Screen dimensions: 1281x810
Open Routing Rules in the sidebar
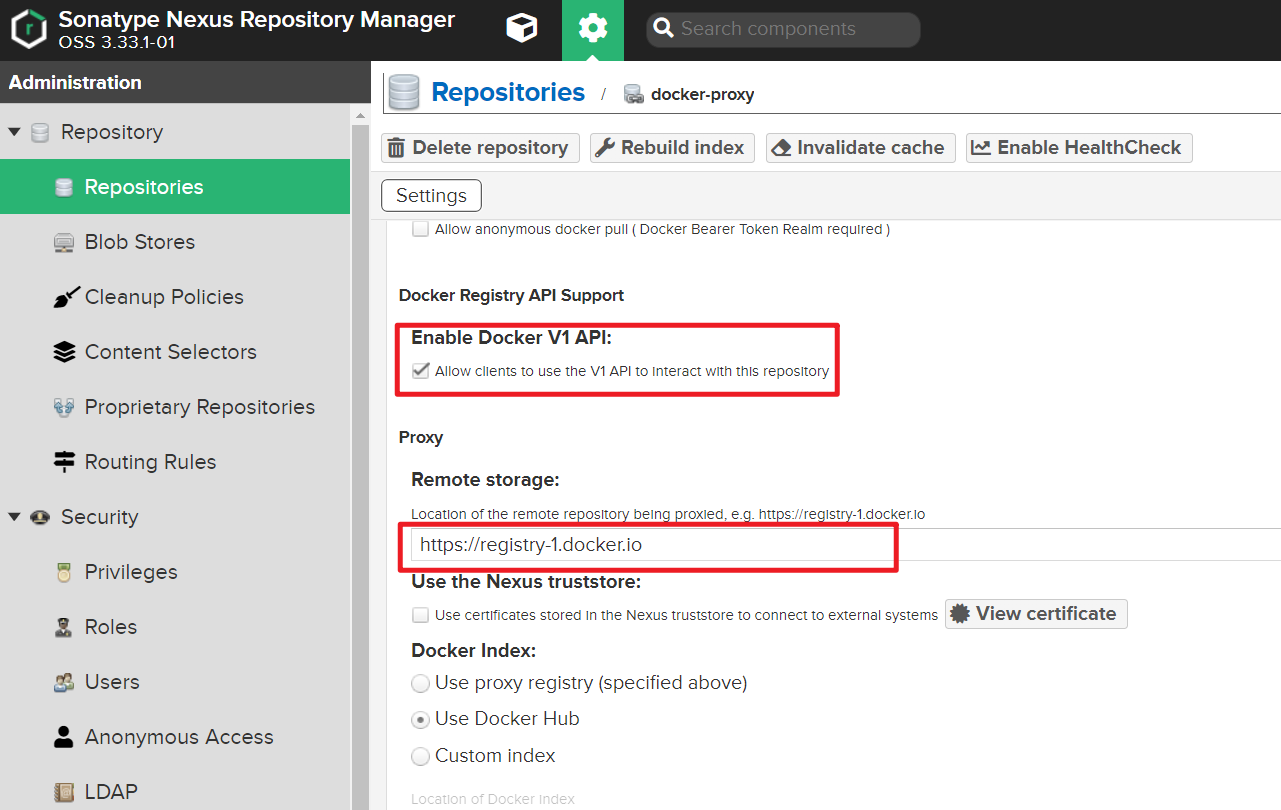(x=175, y=462)
